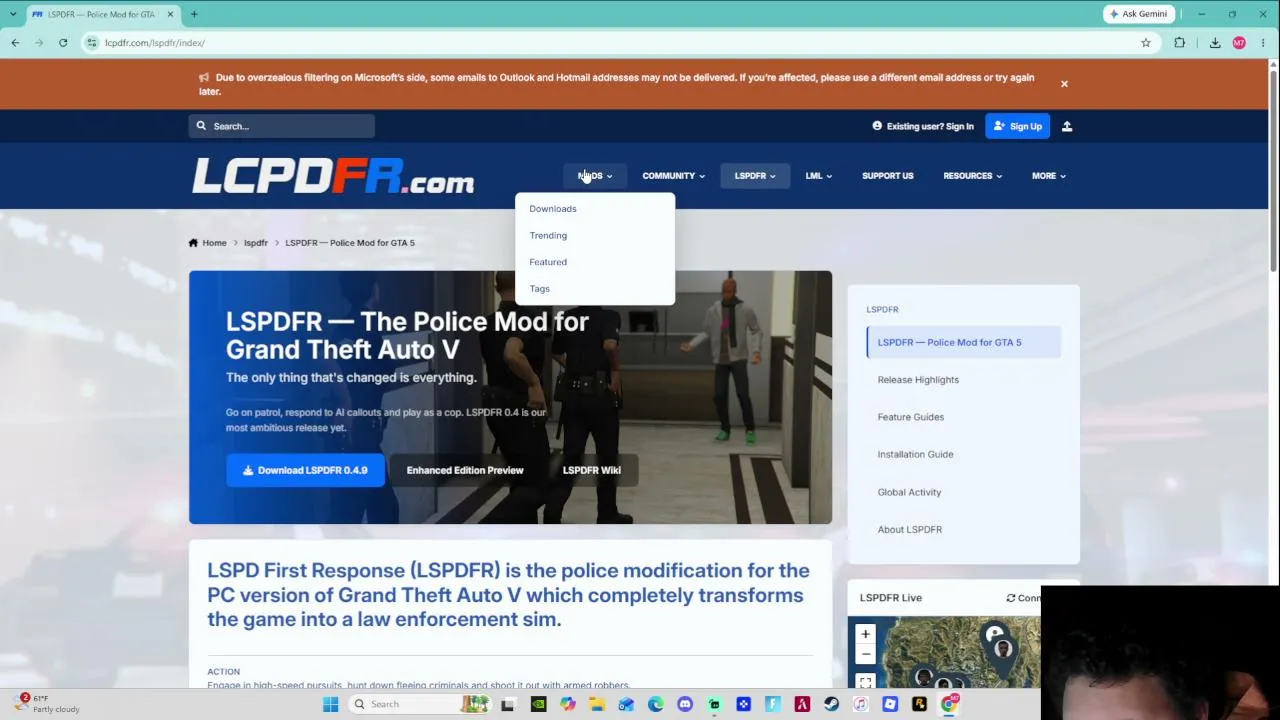Open the Support Us page
1280x720 pixels.
tap(888, 176)
